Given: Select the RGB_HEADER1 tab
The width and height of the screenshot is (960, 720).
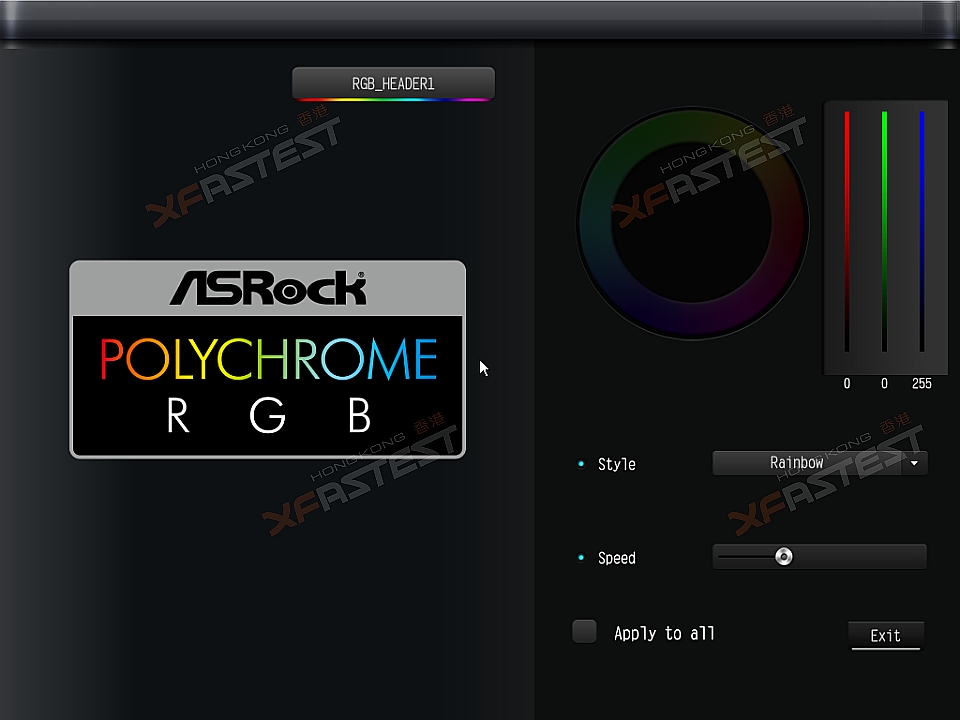Looking at the screenshot, I should pos(393,84).
